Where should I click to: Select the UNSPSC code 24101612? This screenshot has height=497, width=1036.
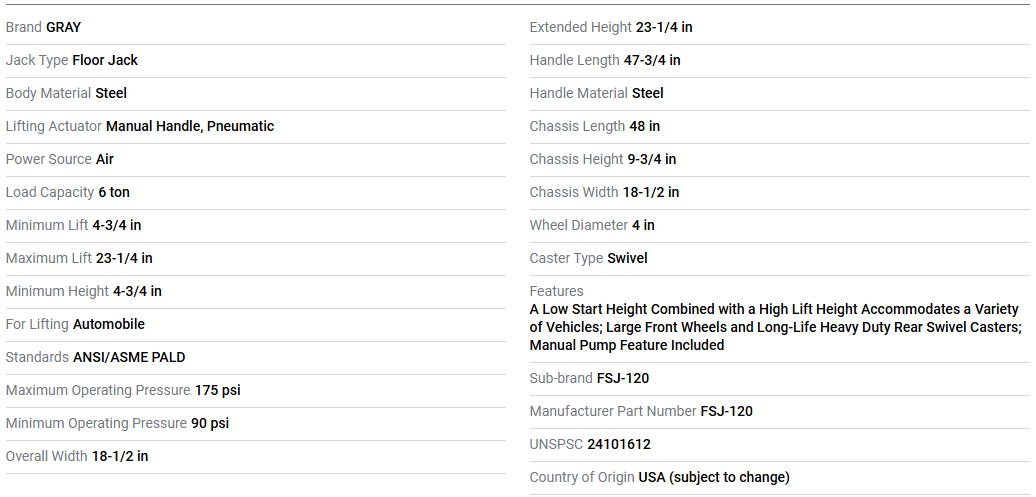[619, 444]
